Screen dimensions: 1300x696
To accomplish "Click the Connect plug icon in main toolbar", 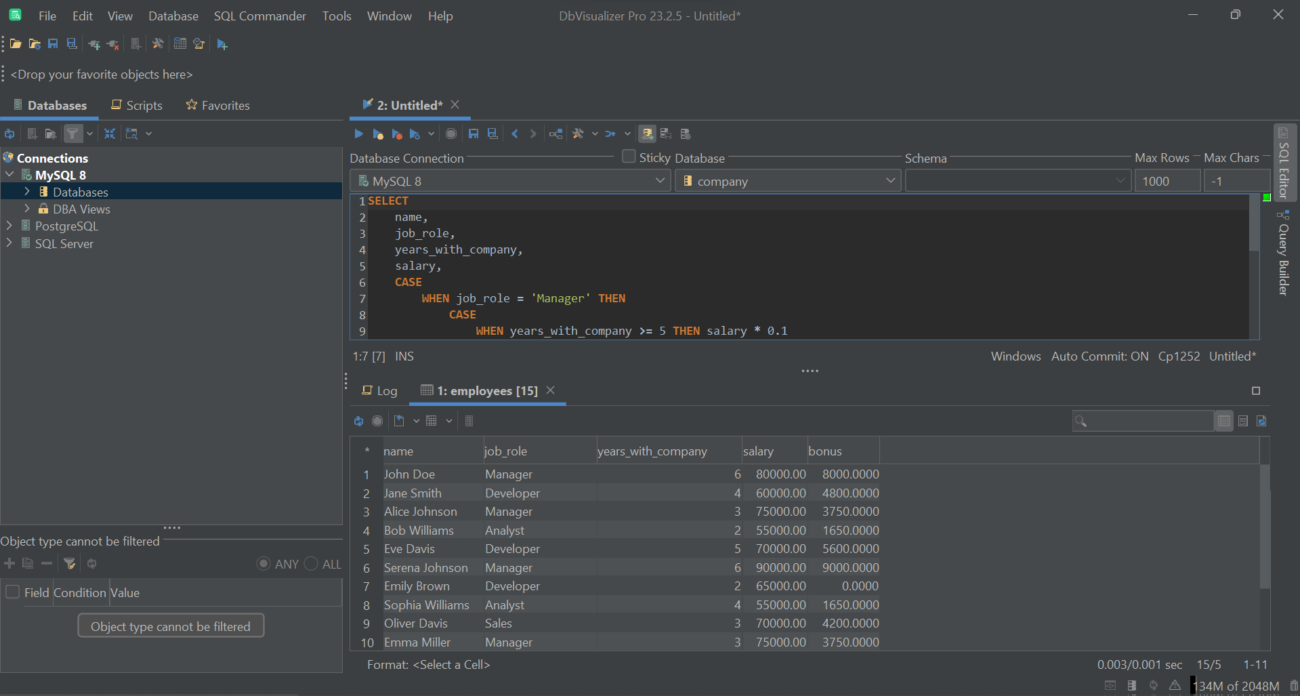I will (x=92, y=43).
